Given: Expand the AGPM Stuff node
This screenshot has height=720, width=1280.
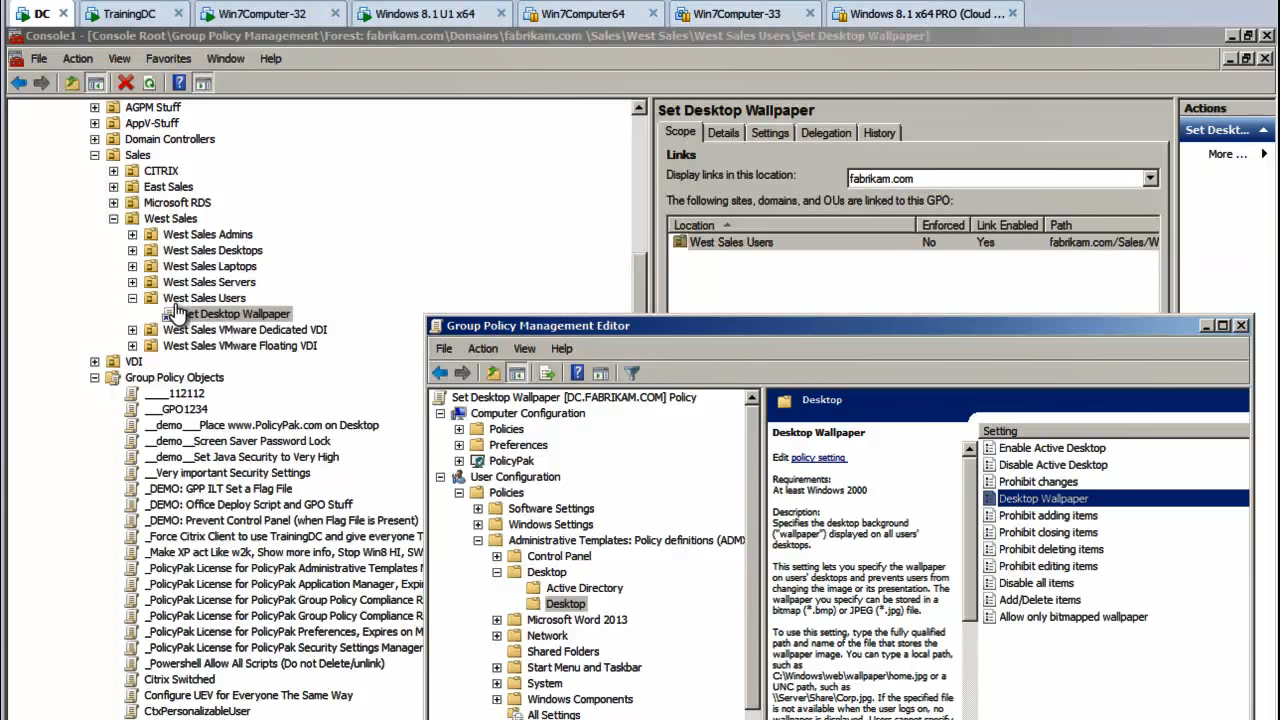Looking at the screenshot, I should 95,107.
